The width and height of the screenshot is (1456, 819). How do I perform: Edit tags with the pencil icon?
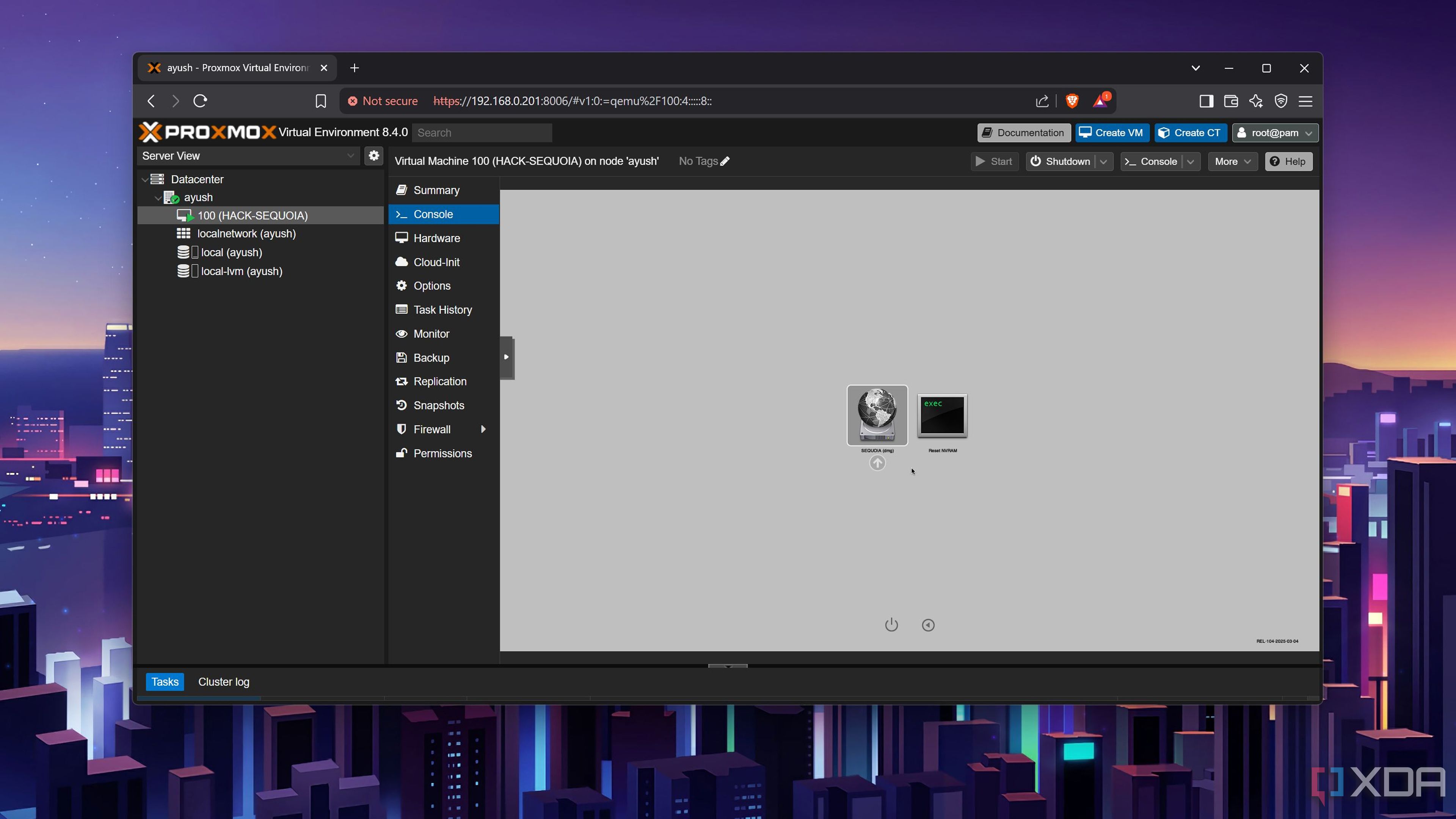(x=725, y=162)
